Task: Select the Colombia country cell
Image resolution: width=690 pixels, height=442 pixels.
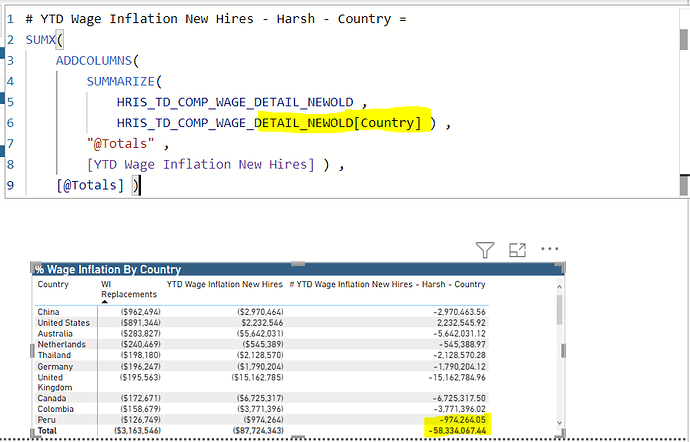Action: tap(55, 409)
